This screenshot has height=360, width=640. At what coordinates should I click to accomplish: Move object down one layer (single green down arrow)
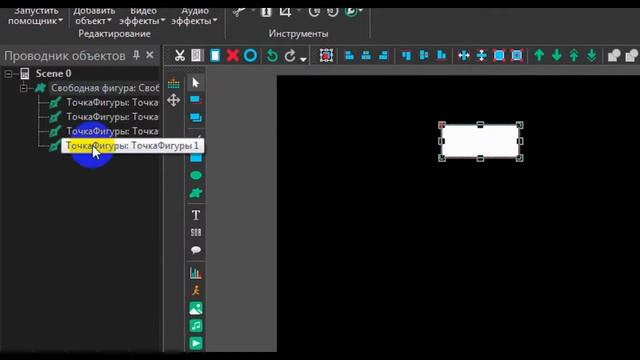click(x=557, y=56)
